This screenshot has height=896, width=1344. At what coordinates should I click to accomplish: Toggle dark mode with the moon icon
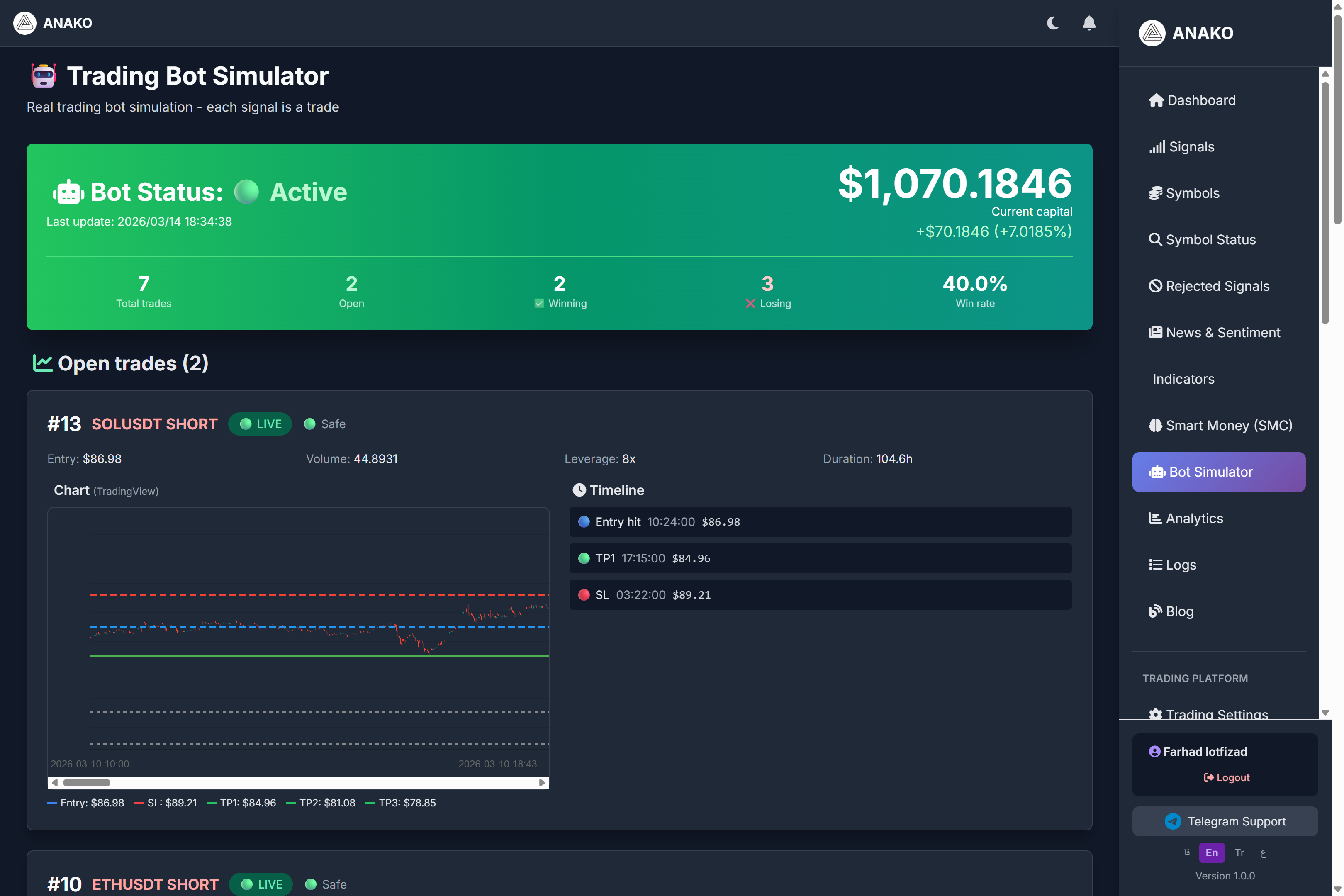tap(1052, 23)
